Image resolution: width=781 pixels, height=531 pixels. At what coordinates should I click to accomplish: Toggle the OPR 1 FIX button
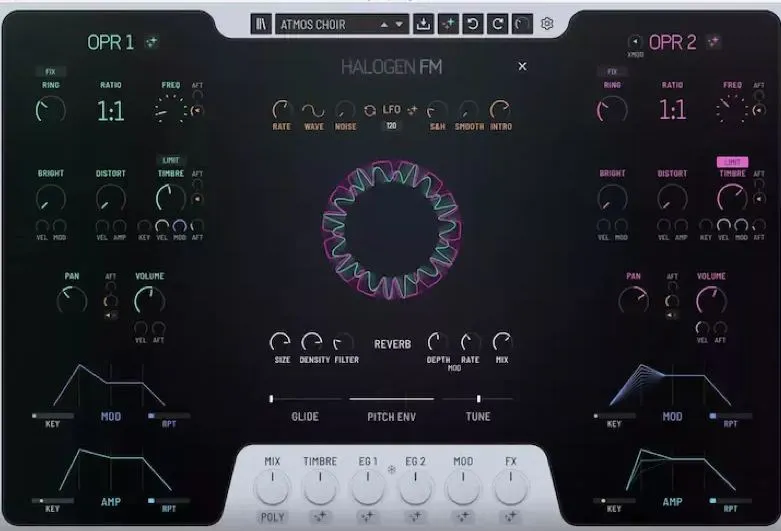[50, 71]
